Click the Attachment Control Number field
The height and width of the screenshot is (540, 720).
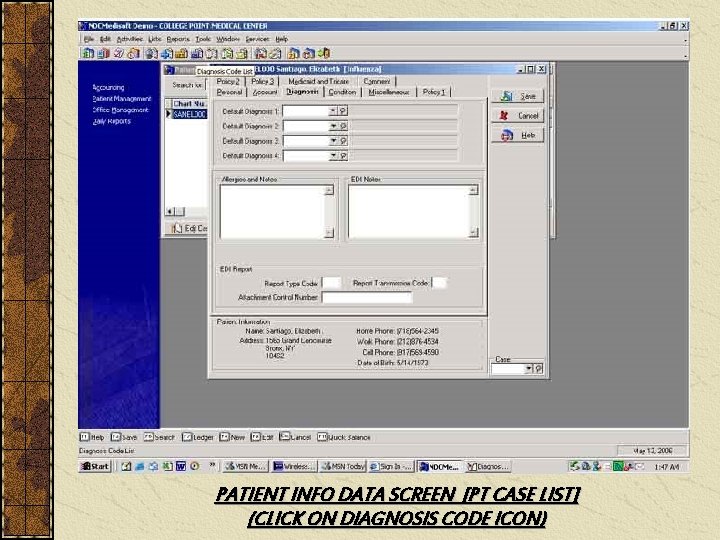pyautogui.click(x=367, y=298)
